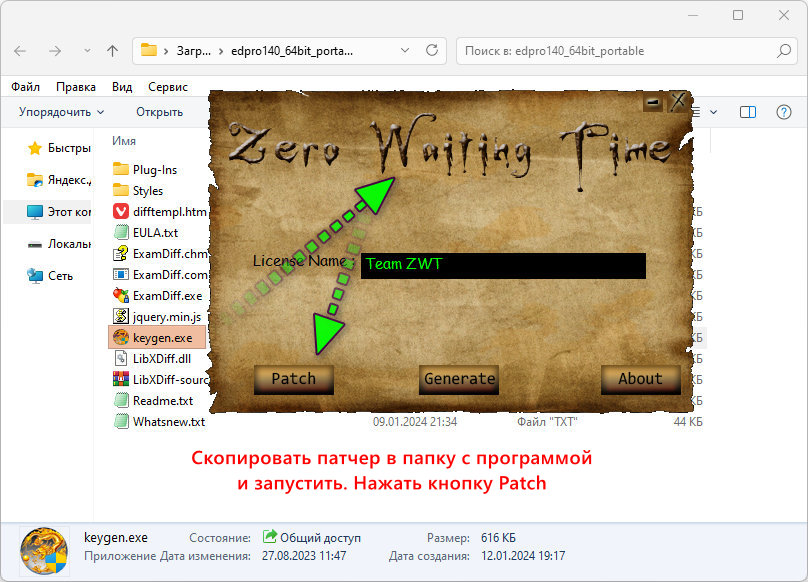Image resolution: width=808 pixels, height=582 pixels.
Task: Click the 44 КБ size cell
Action: tap(688, 422)
